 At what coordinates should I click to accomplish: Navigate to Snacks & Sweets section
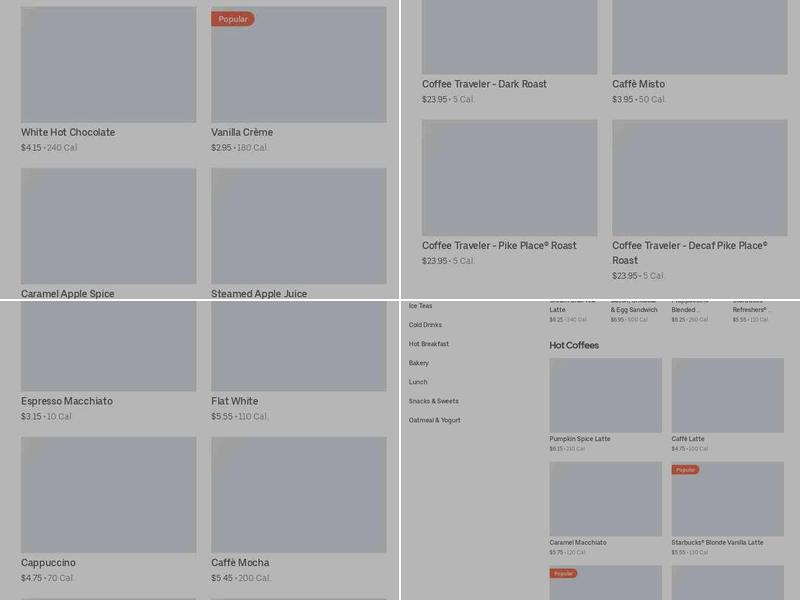click(x=433, y=401)
